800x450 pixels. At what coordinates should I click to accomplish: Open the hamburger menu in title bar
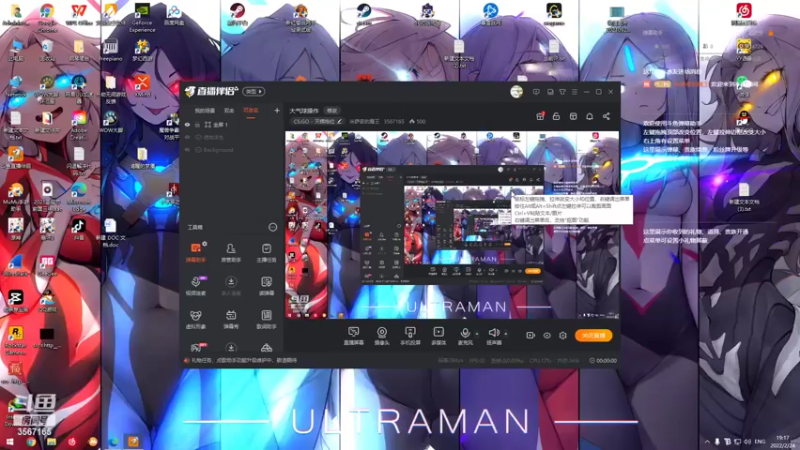click(x=574, y=92)
